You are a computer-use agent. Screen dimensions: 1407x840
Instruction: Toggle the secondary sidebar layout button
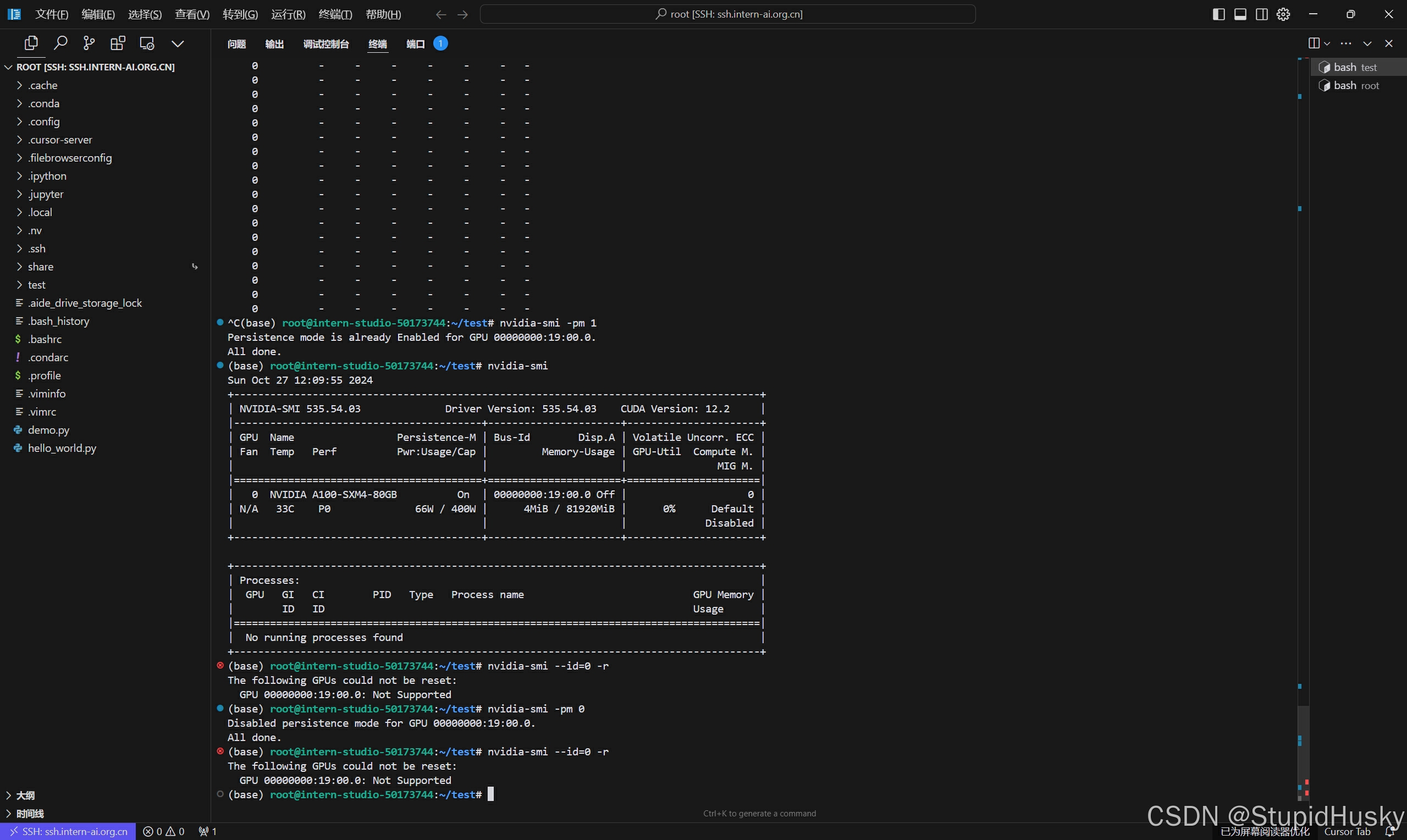[1261, 14]
